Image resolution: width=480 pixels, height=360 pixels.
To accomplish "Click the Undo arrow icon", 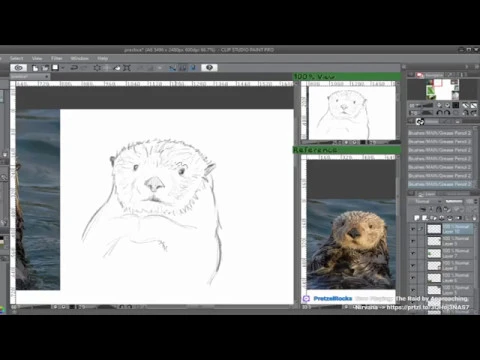I will pyautogui.click(x=74, y=68).
